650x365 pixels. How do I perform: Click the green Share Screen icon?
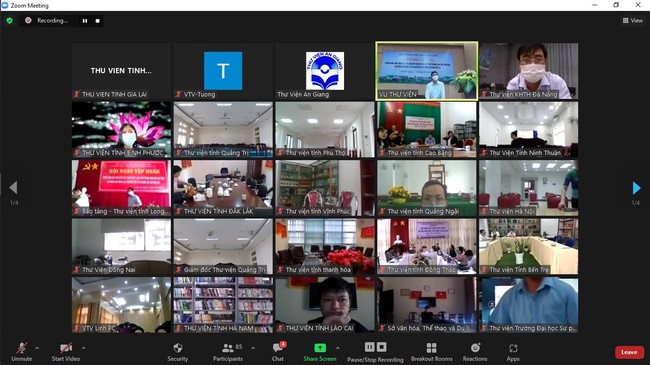point(320,348)
